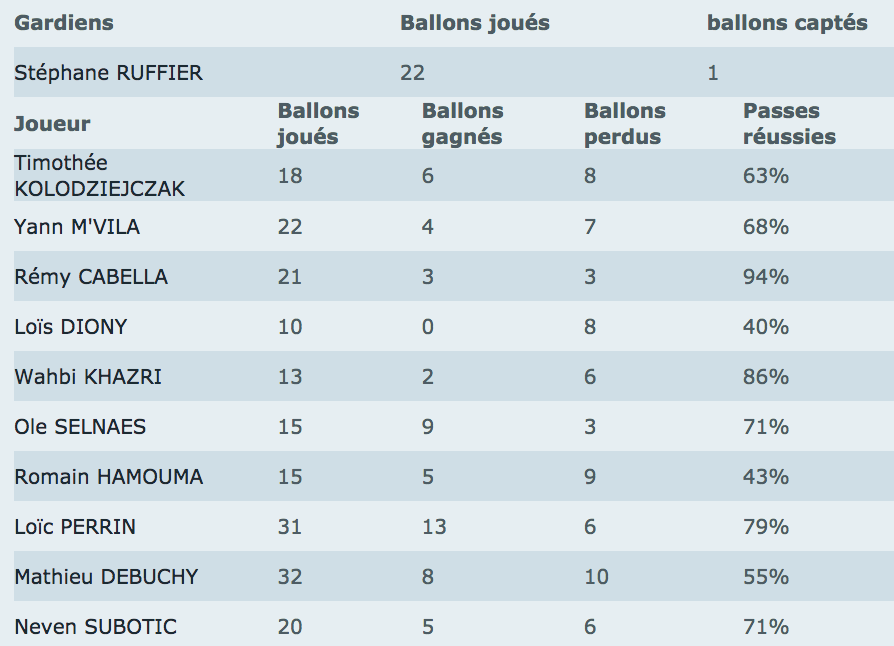Screen dimensions: 894x646
Task: Click the Joueur column header
Action: (x=52, y=124)
